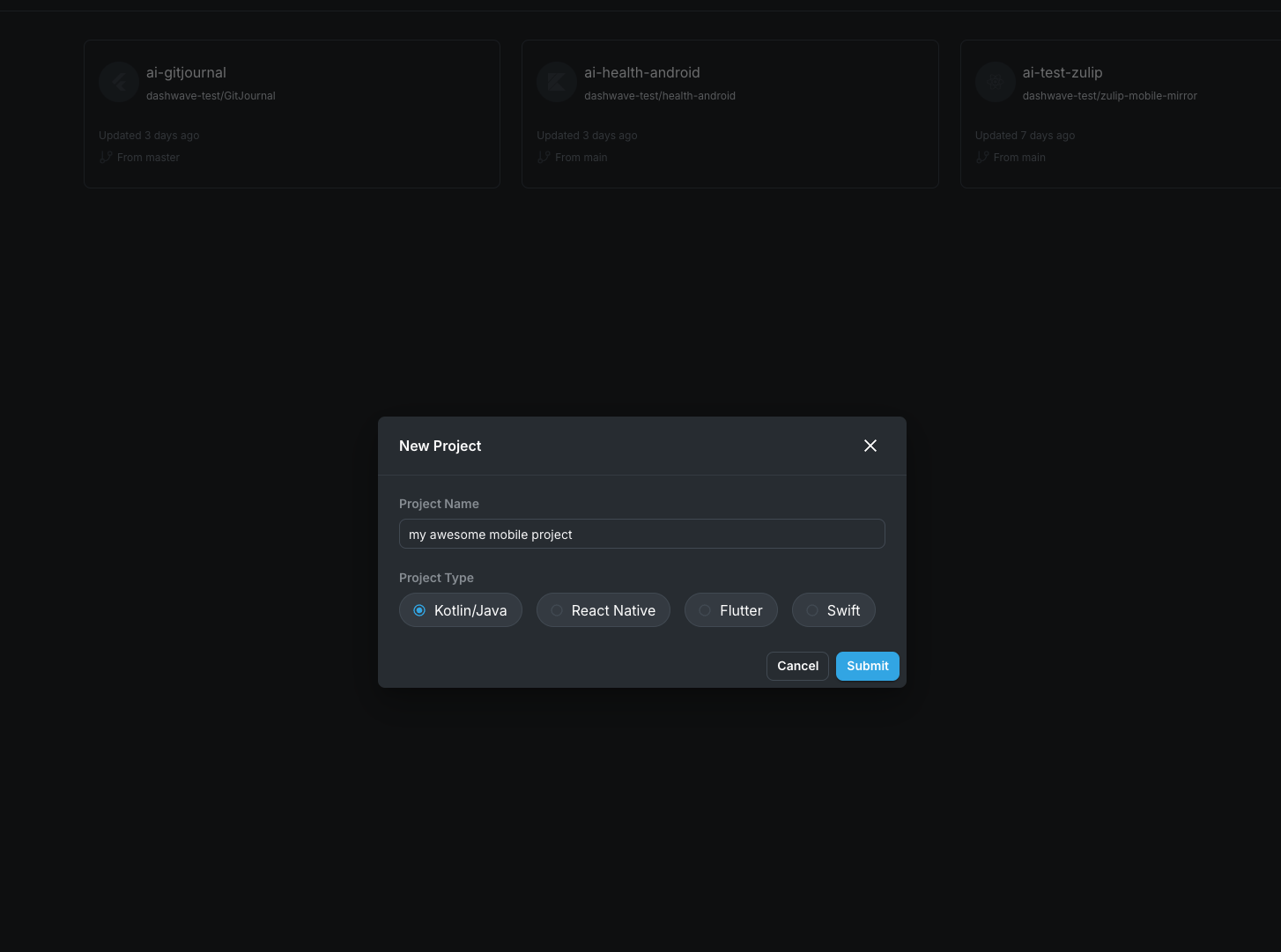1281x952 pixels.
Task: Click the React logo on ai-test-zulip card
Action: click(x=995, y=83)
